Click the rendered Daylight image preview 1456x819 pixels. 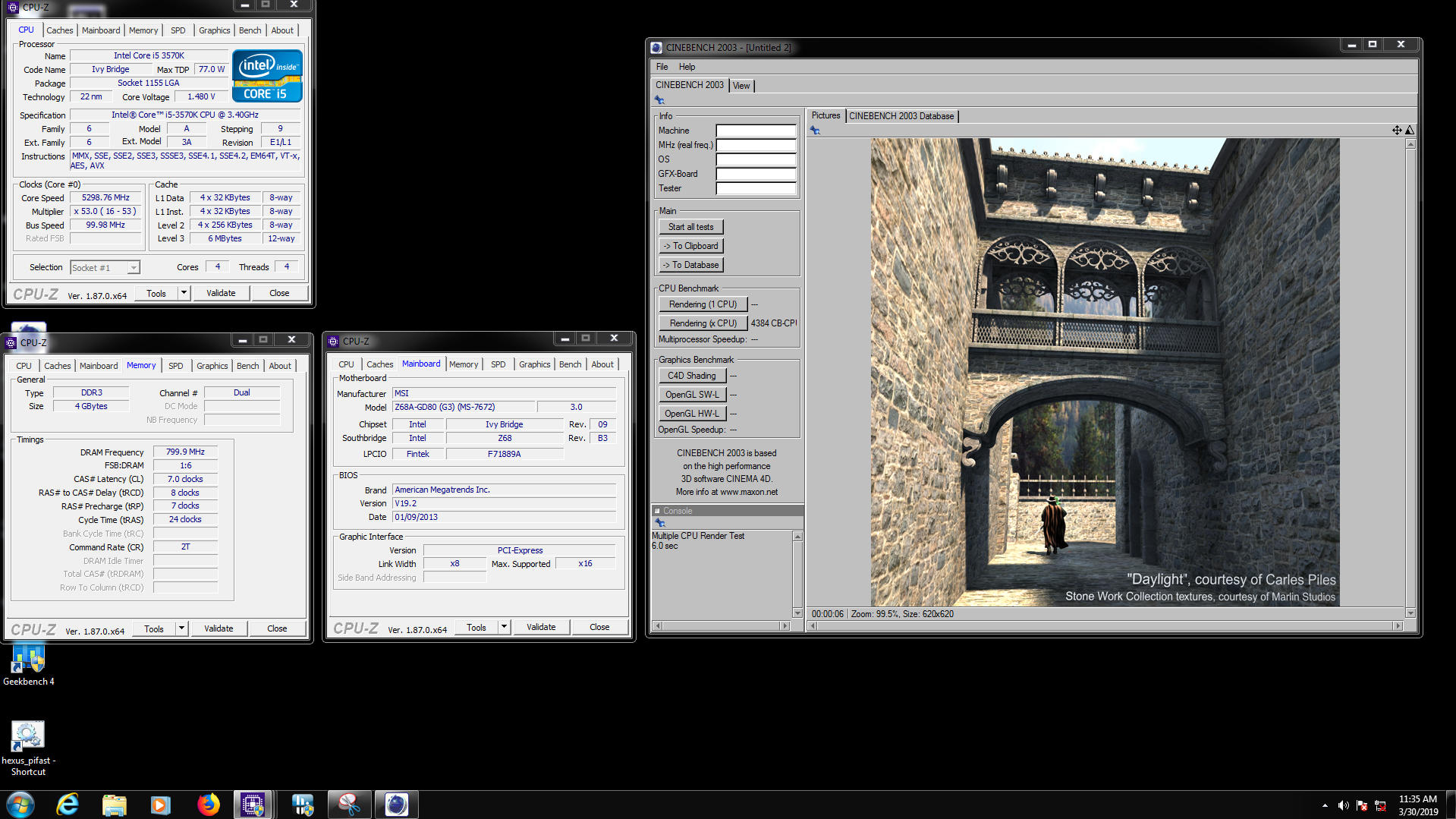1105,372
